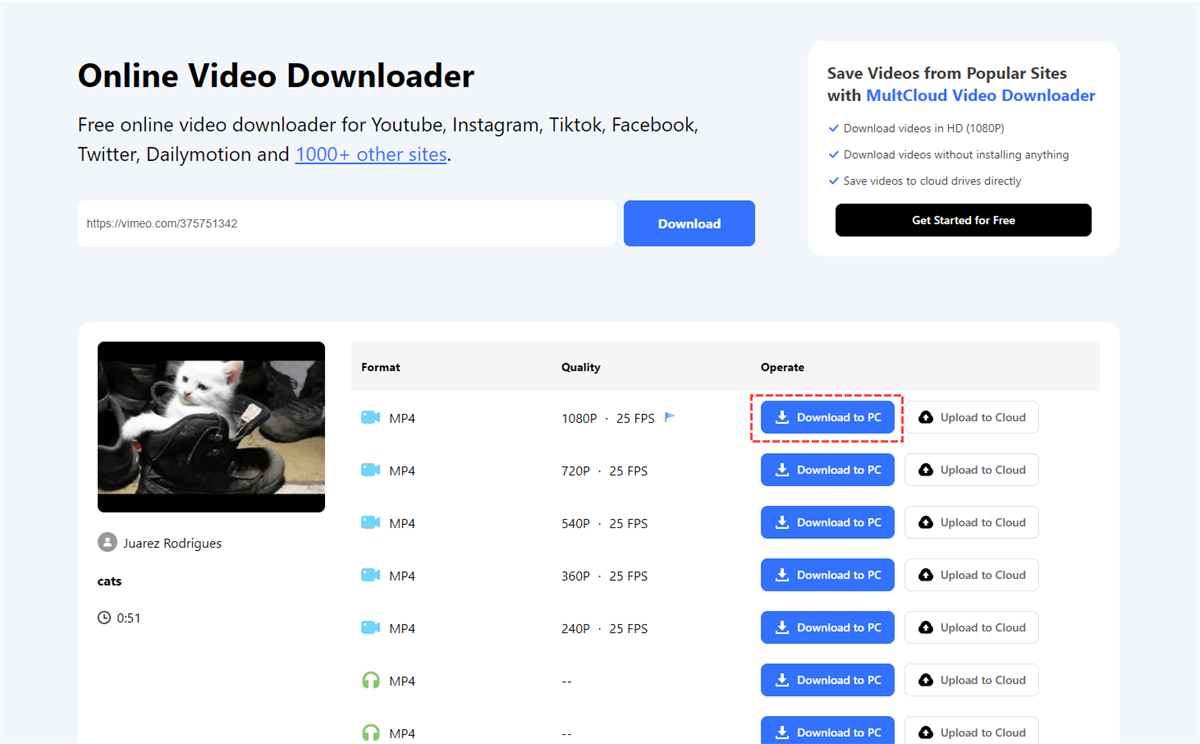
Task: Click the 1080P · 25 FPS quality text
Action: pyautogui.click(x=608, y=418)
